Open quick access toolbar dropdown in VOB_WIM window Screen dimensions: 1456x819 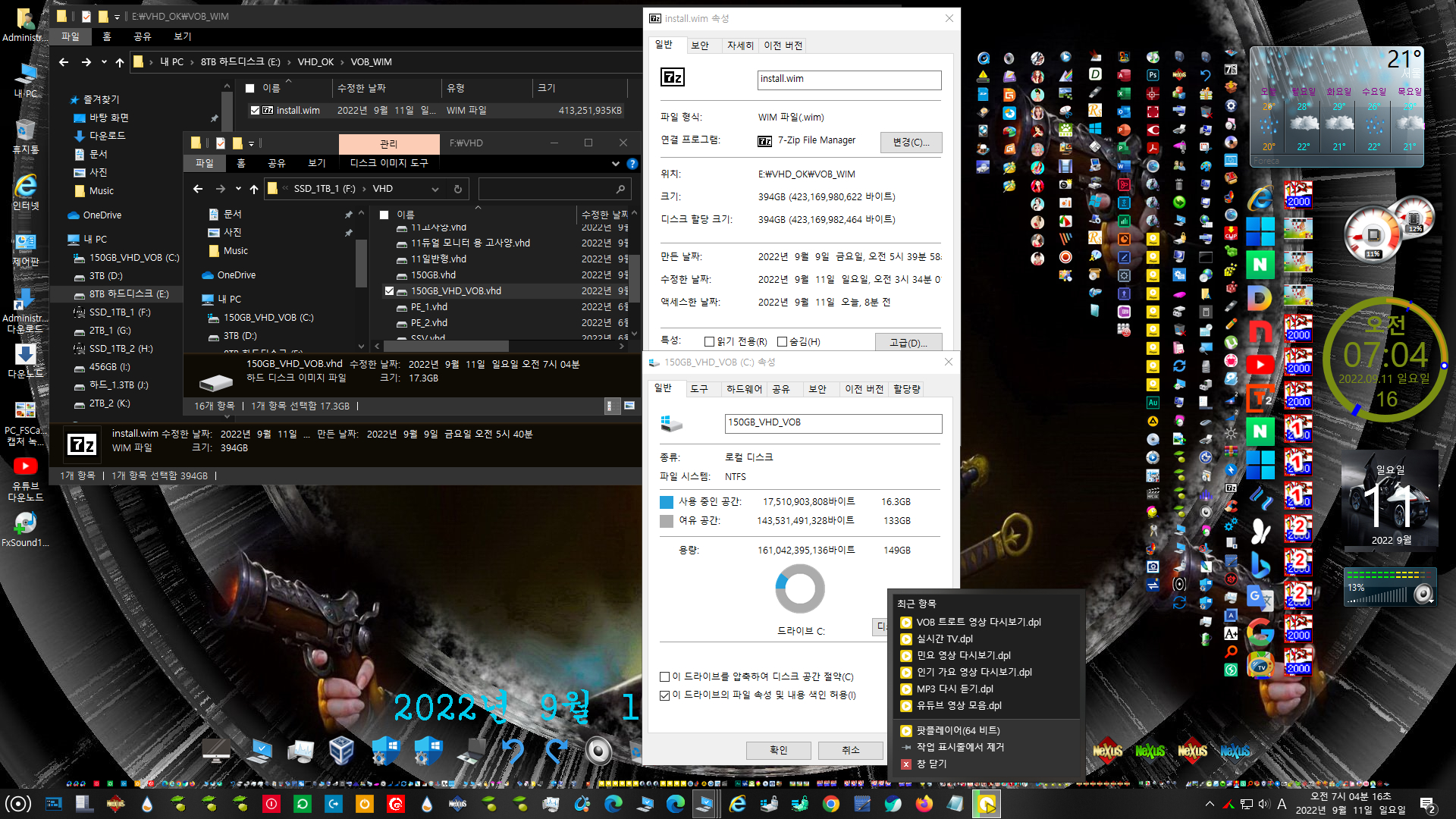[117, 17]
